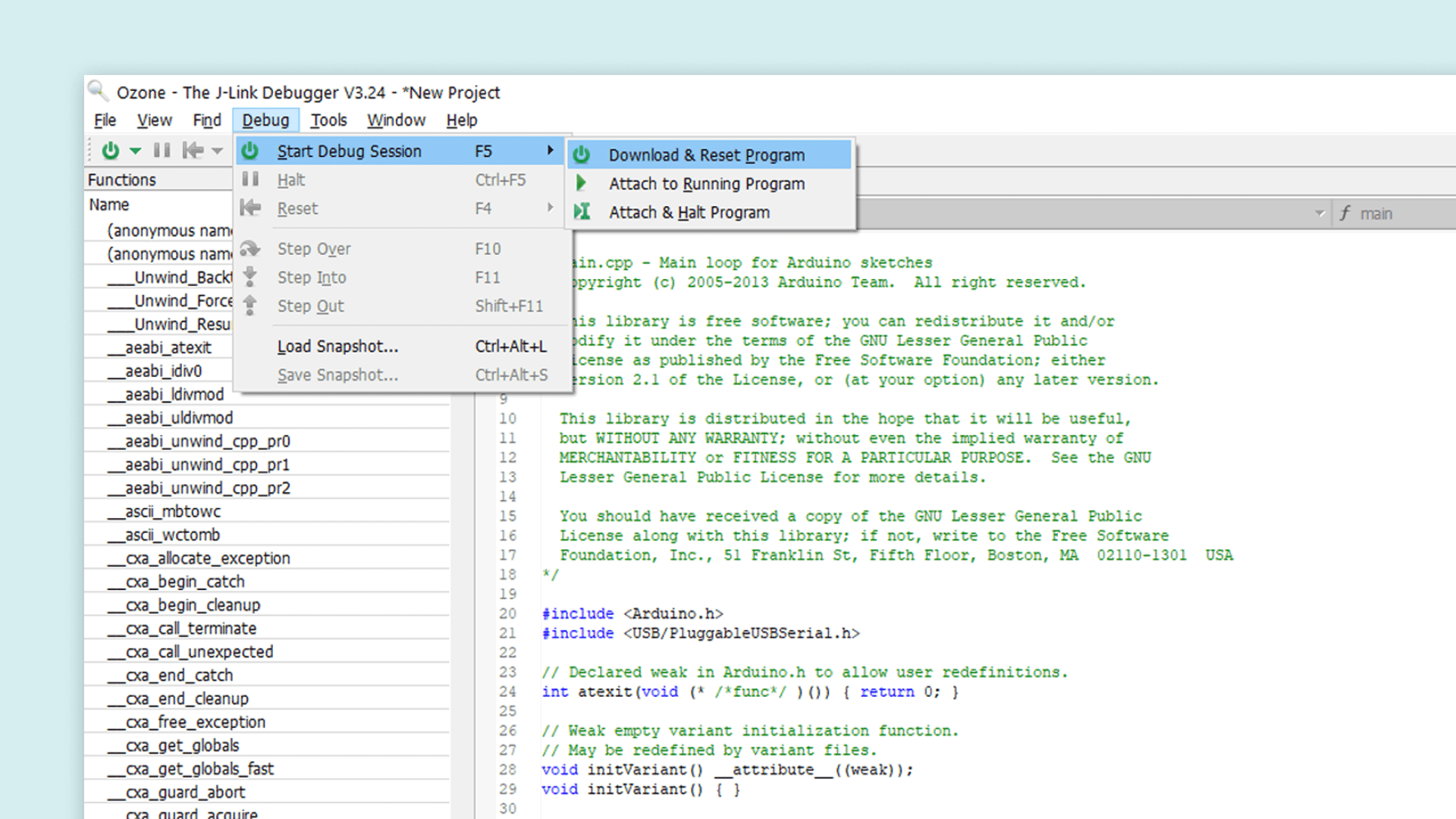Image resolution: width=1456 pixels, height=819 pixels.
Task: Choose Attach to Running Program
Action: point(706,184)
